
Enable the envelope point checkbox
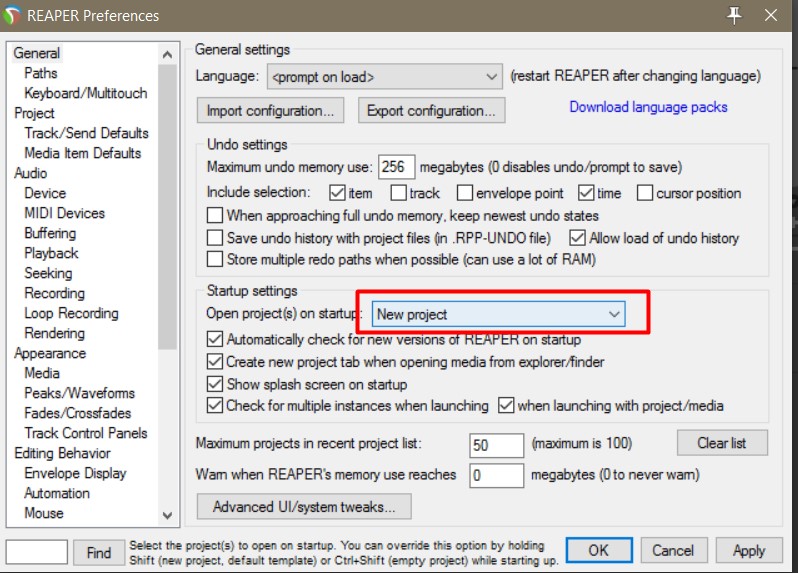point(465,193)
